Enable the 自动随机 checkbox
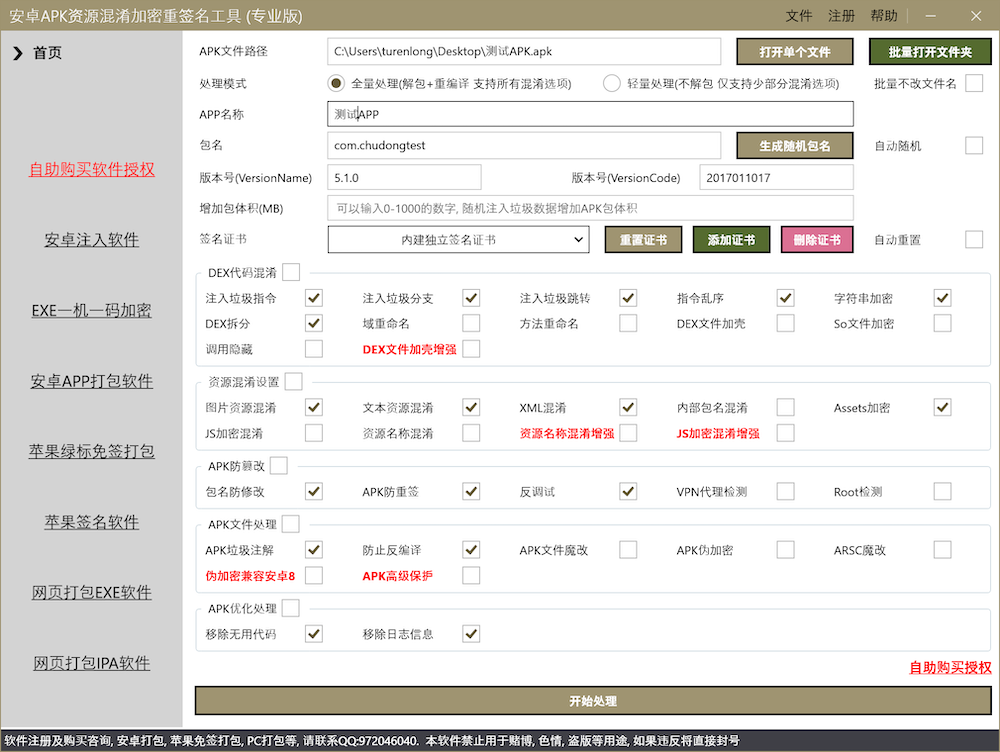Screen dimensions: 1000x752 [x=974, y=146]
